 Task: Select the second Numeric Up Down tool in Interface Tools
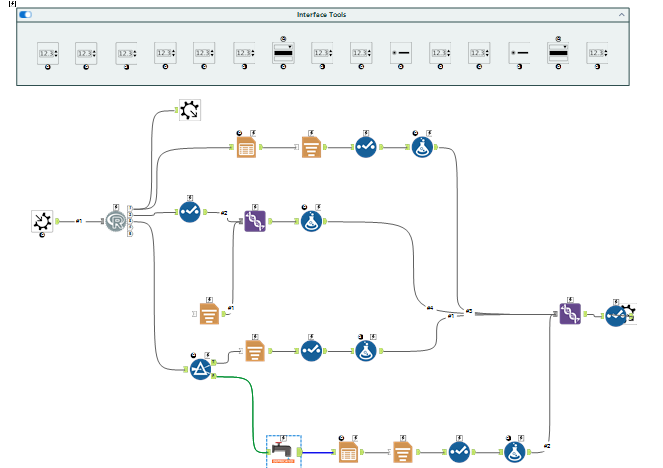(x=86, y=53)
